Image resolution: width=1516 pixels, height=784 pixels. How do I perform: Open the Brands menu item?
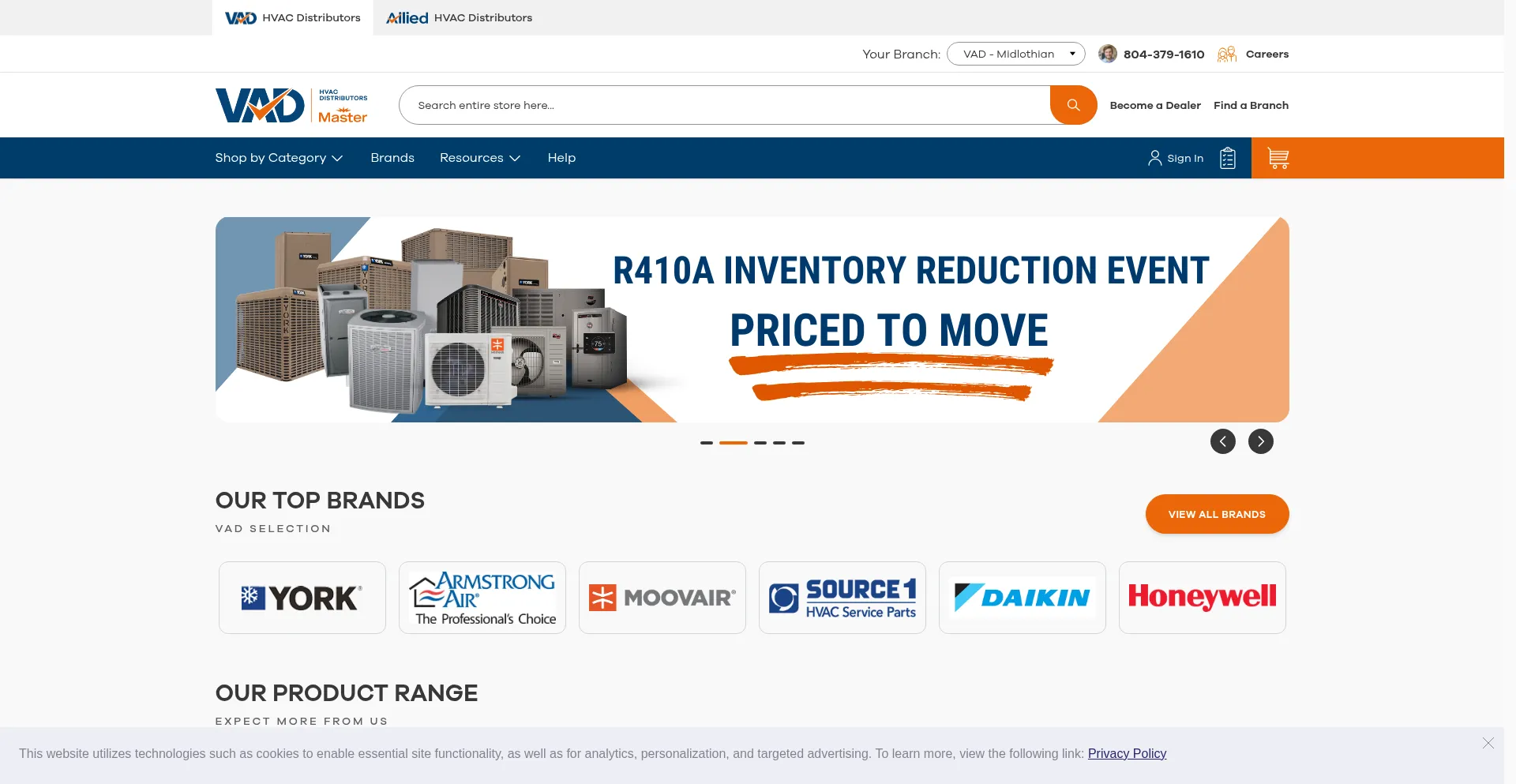(392, 158)
